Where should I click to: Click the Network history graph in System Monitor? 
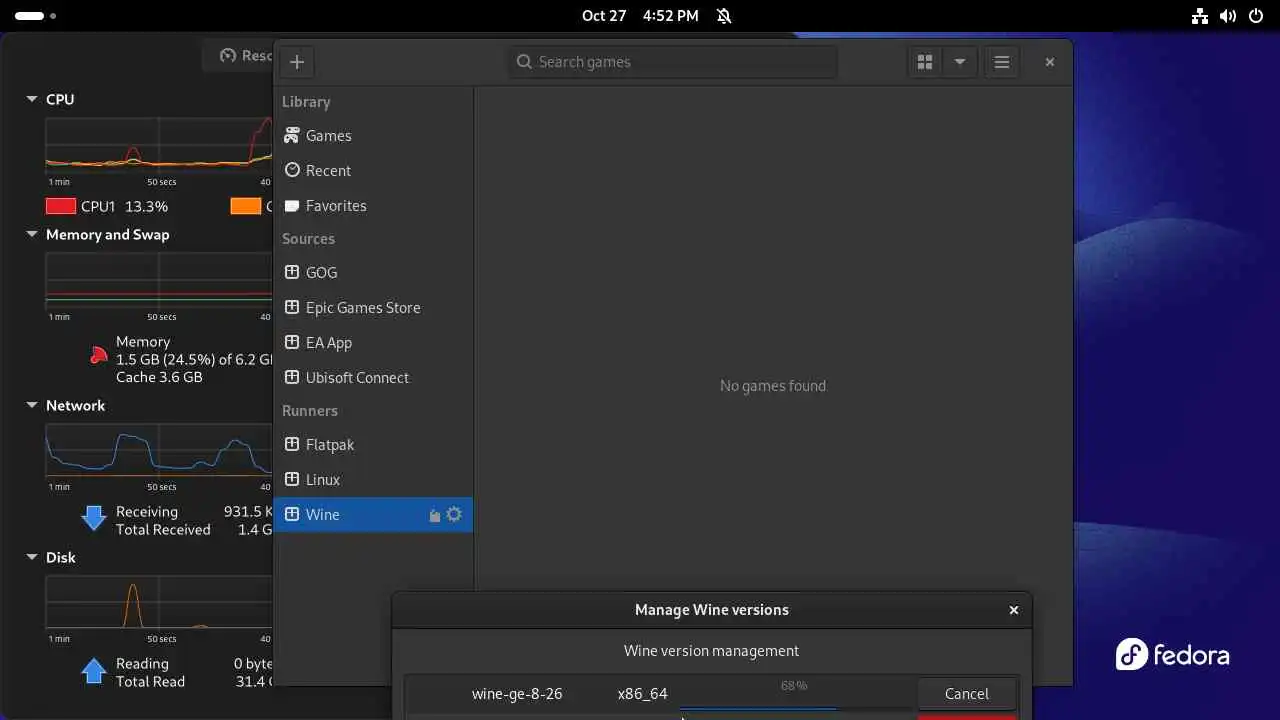(159, 450)
